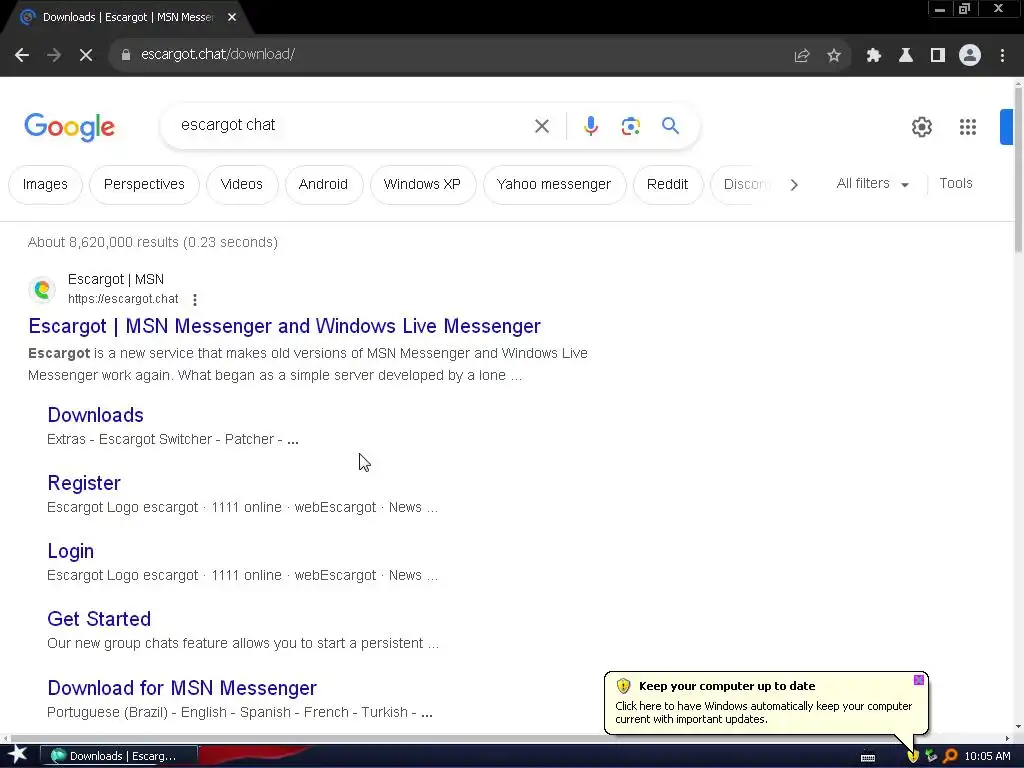Image resolution: width=1024 pixels, height=768 pixels.
Task: Go back to the previous page
Action: [x=22, y=55]
